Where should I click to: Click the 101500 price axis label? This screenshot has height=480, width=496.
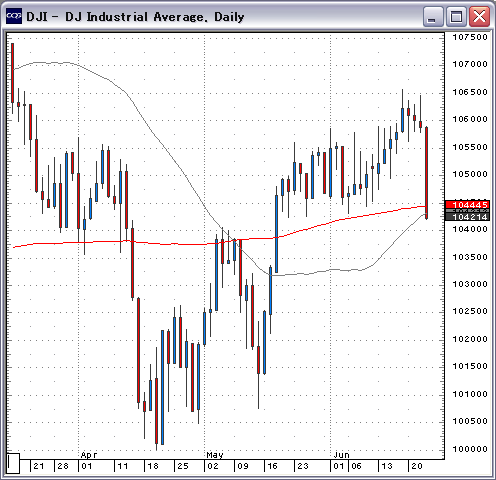(x=470, y=366)
